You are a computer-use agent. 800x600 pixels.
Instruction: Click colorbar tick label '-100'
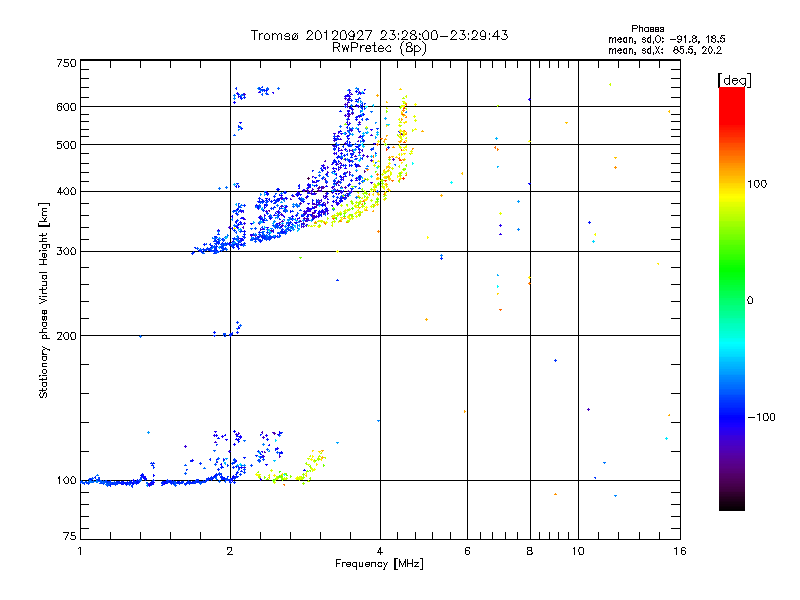(x=762, y=417)
